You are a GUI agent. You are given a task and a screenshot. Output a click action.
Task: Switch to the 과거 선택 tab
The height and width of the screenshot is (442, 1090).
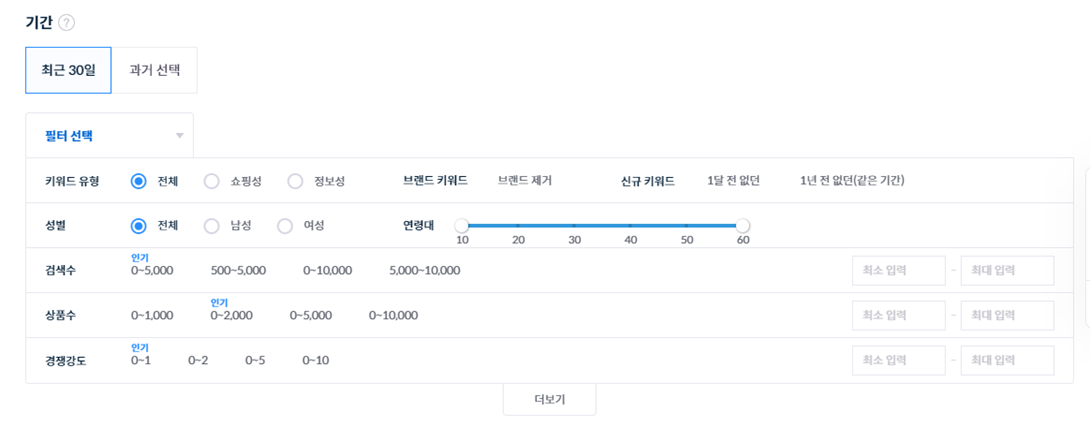coord(155,70)
